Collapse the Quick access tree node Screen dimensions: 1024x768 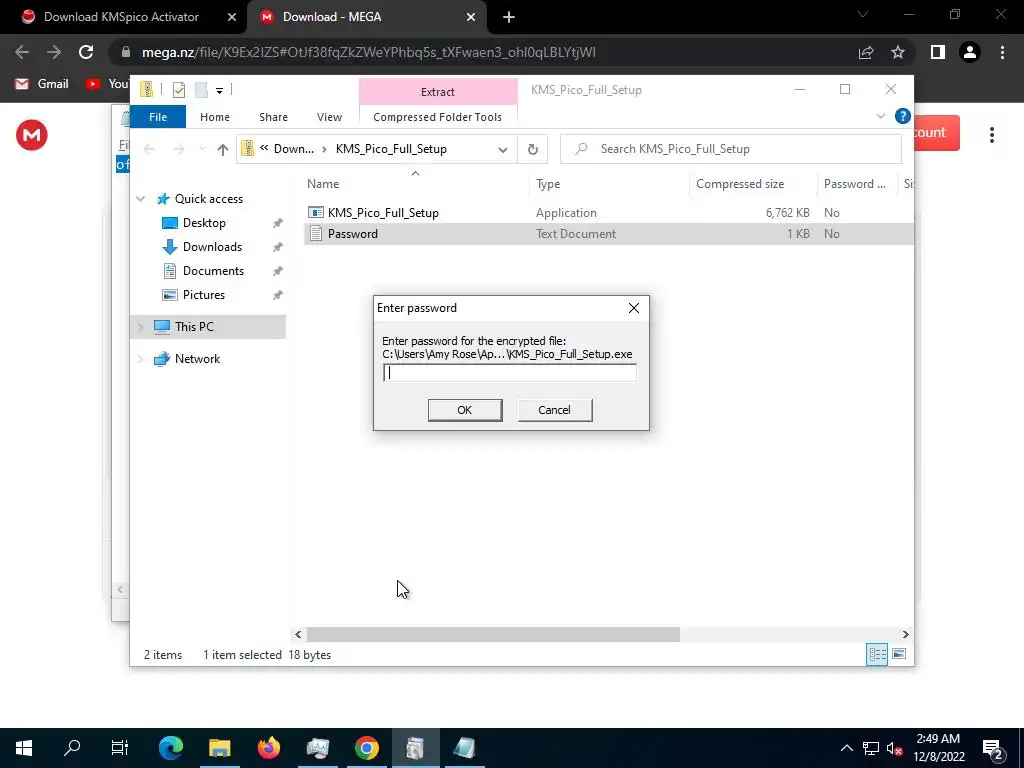(140, 199)
